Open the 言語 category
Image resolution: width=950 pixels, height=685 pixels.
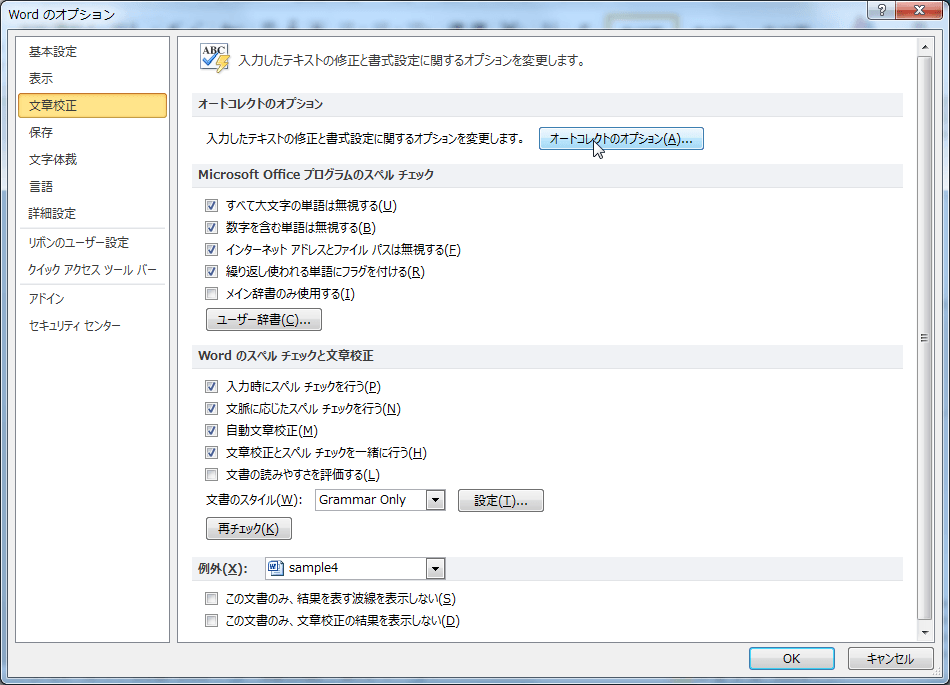pos(92,187)
